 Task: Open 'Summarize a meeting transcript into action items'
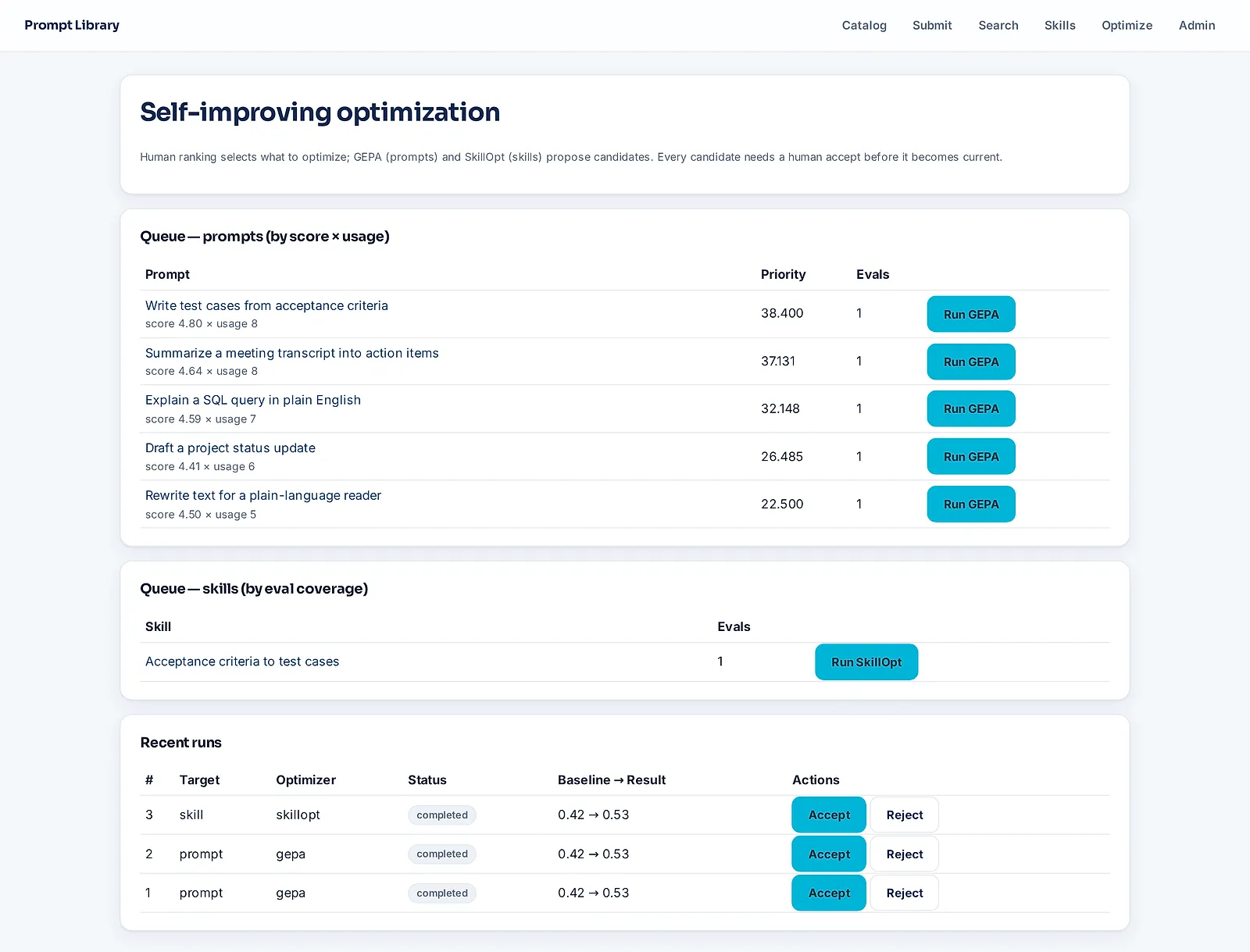click(292, 353)
